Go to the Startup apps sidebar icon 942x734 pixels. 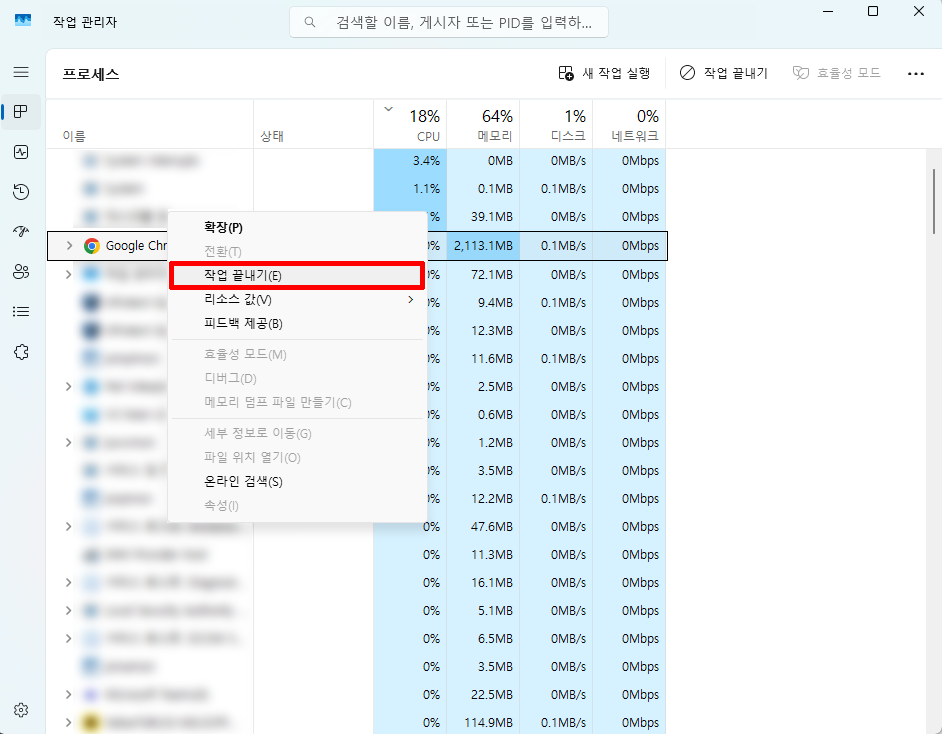(x=21, y=231)
